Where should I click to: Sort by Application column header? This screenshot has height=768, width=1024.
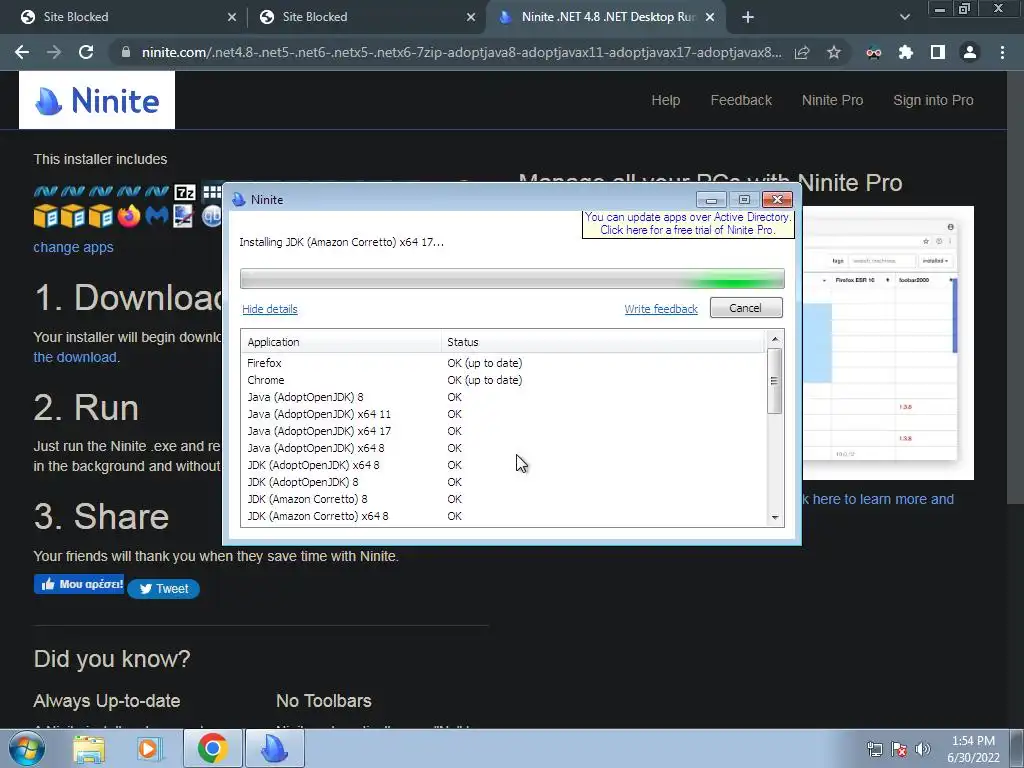pyautogui.click(x=342, y=342)
